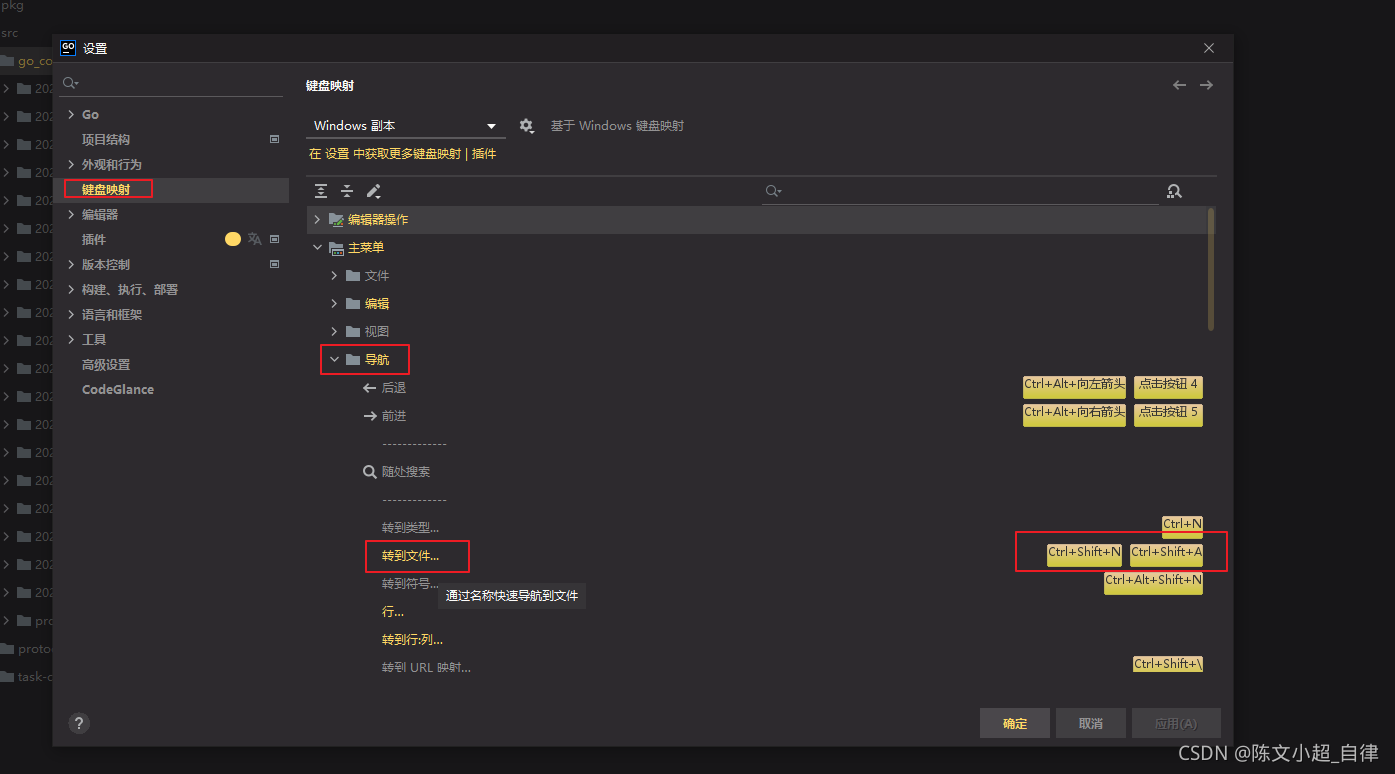Expand the 工具 settings section
The width and height of the screenshot is (1395, 774).
(71, 339)
